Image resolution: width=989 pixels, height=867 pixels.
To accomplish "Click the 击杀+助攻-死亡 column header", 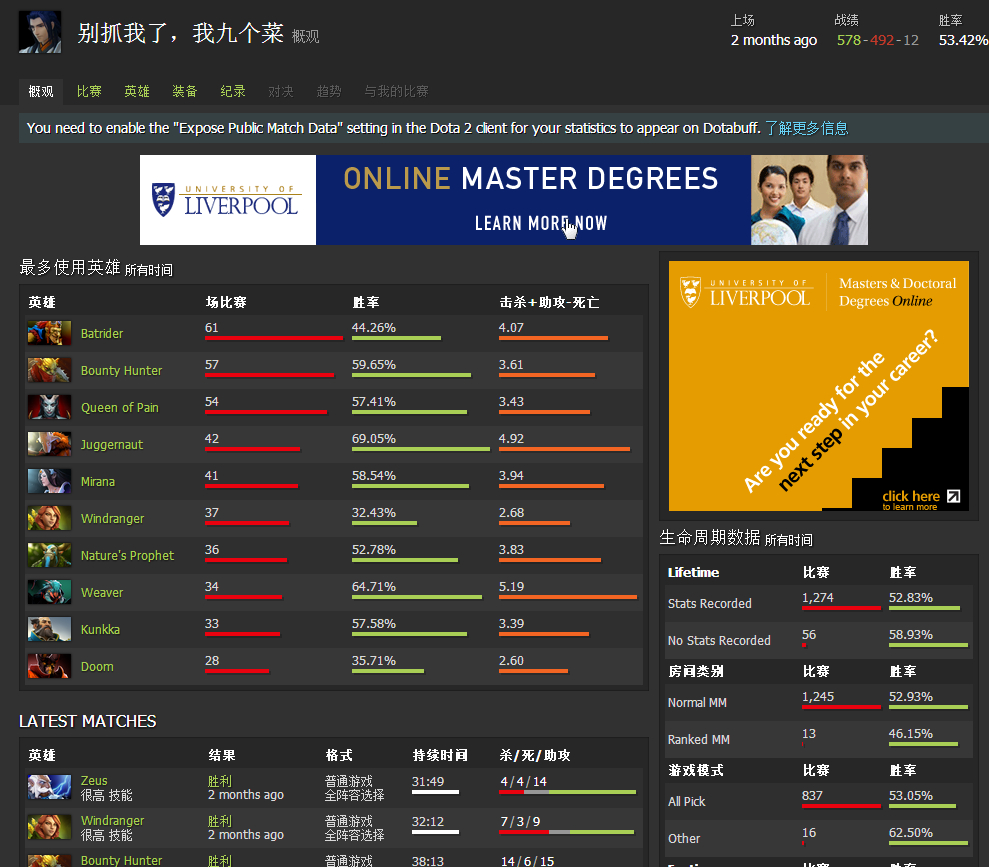I will [x=549, y=303].
